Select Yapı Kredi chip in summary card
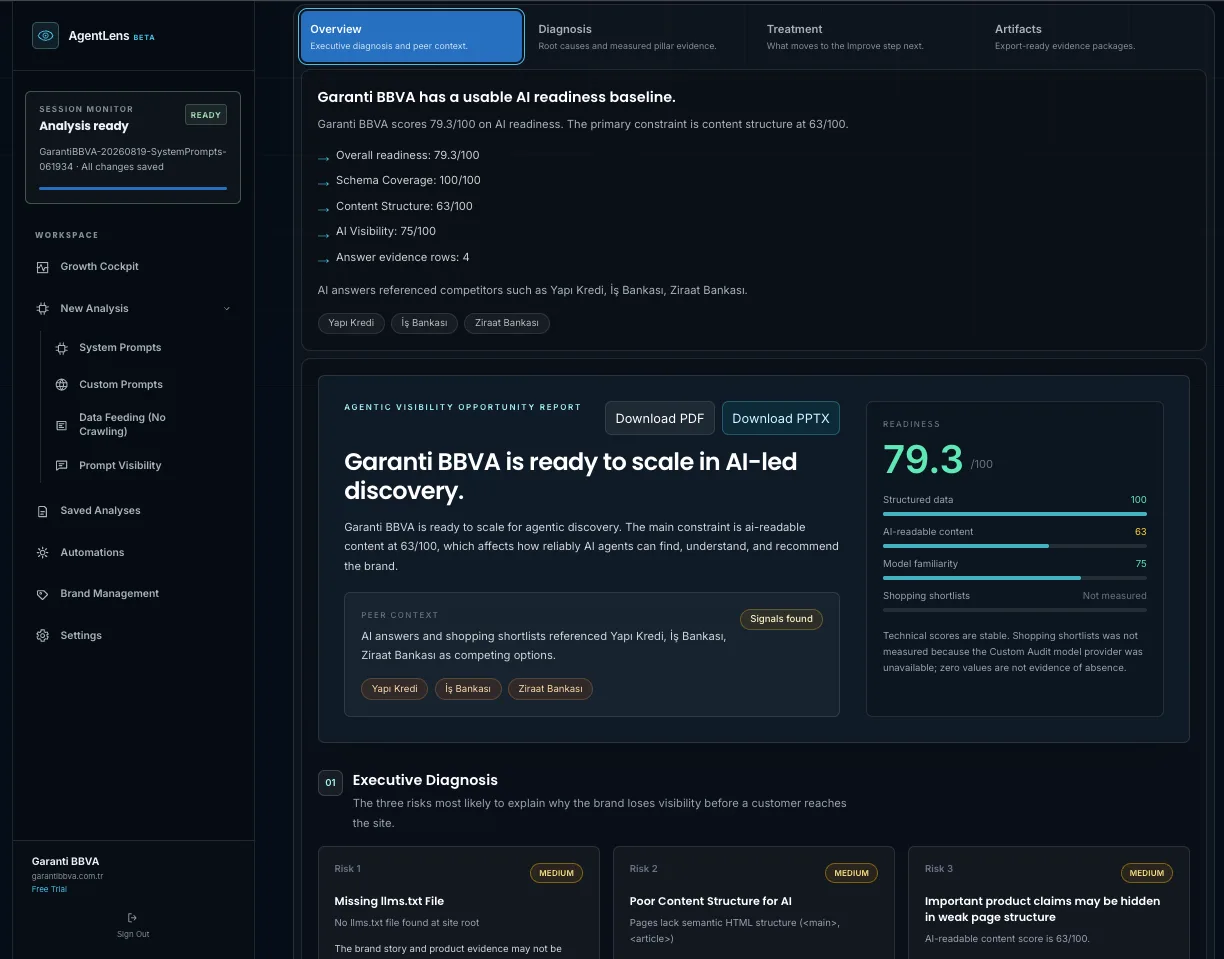Image resolution: width=1224 pixels, height=959 pixels. pyautogui.click(x=351, y=323)
